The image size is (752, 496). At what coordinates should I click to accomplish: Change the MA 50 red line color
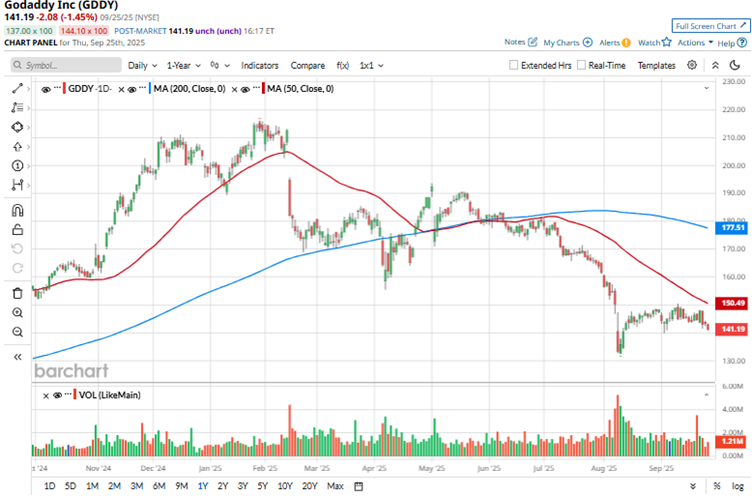263,89
